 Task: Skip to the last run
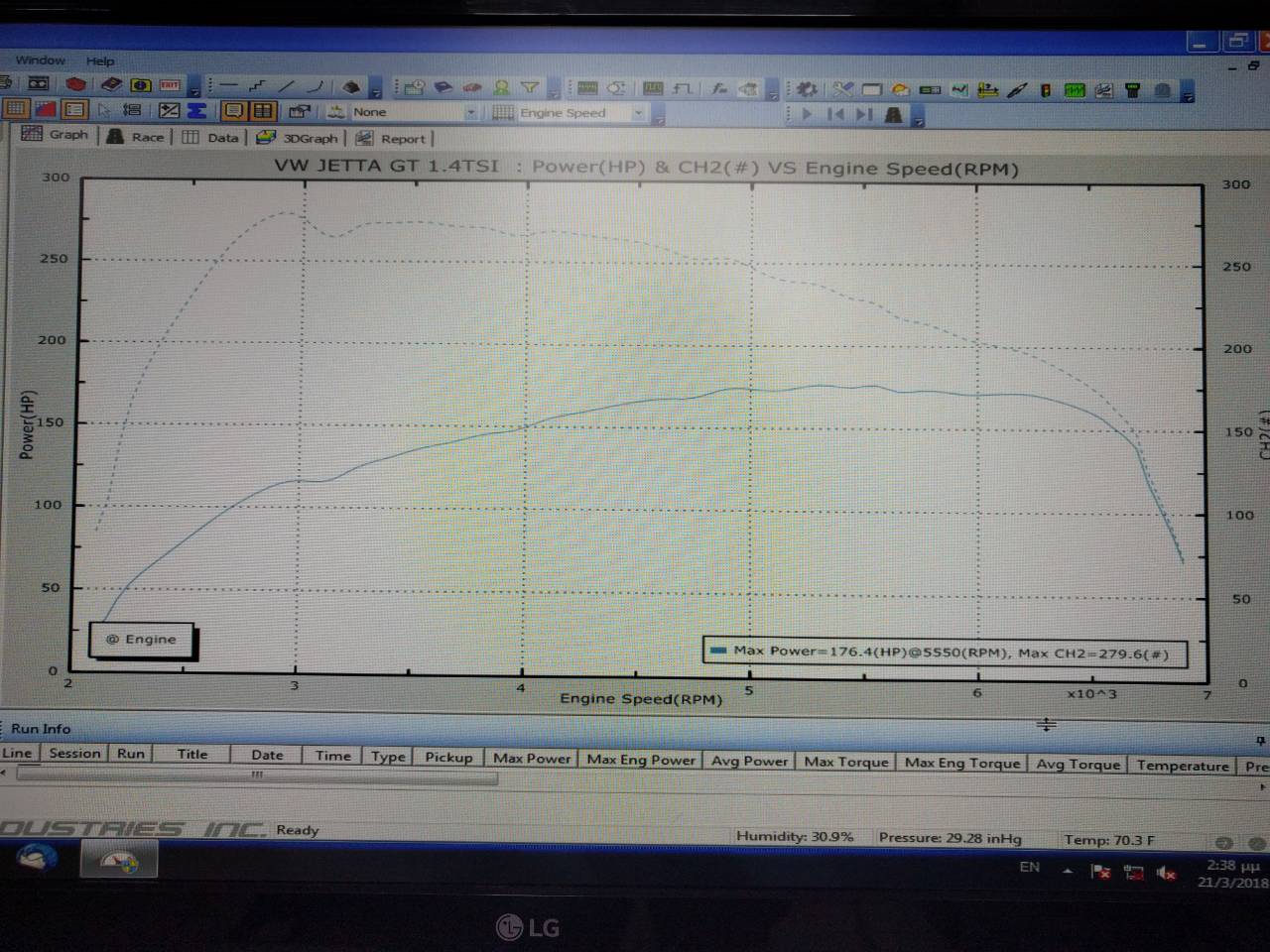[x=864, y=114]
